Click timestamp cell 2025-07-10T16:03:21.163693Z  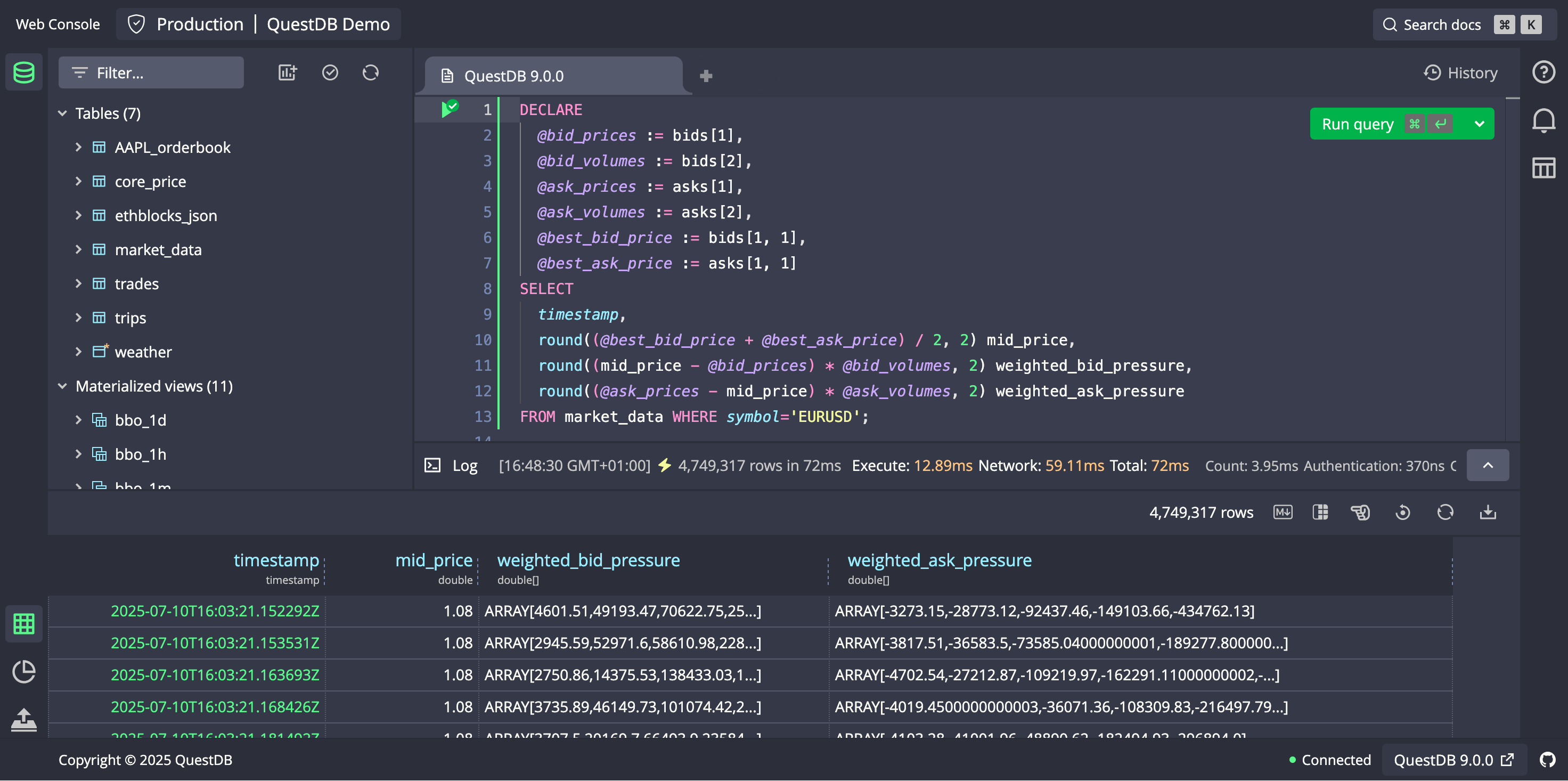click(x=215, y=675)
